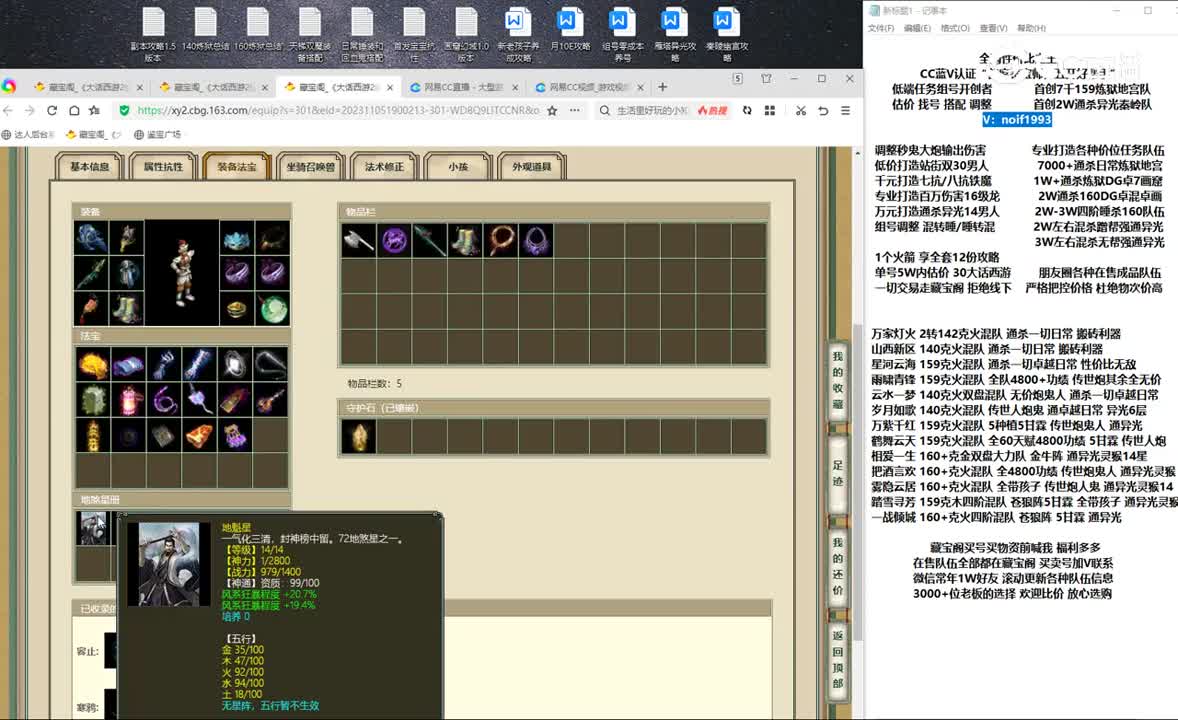The image size is (1178, 720).
Task: Click the character model preview
Action: (182, 273)
